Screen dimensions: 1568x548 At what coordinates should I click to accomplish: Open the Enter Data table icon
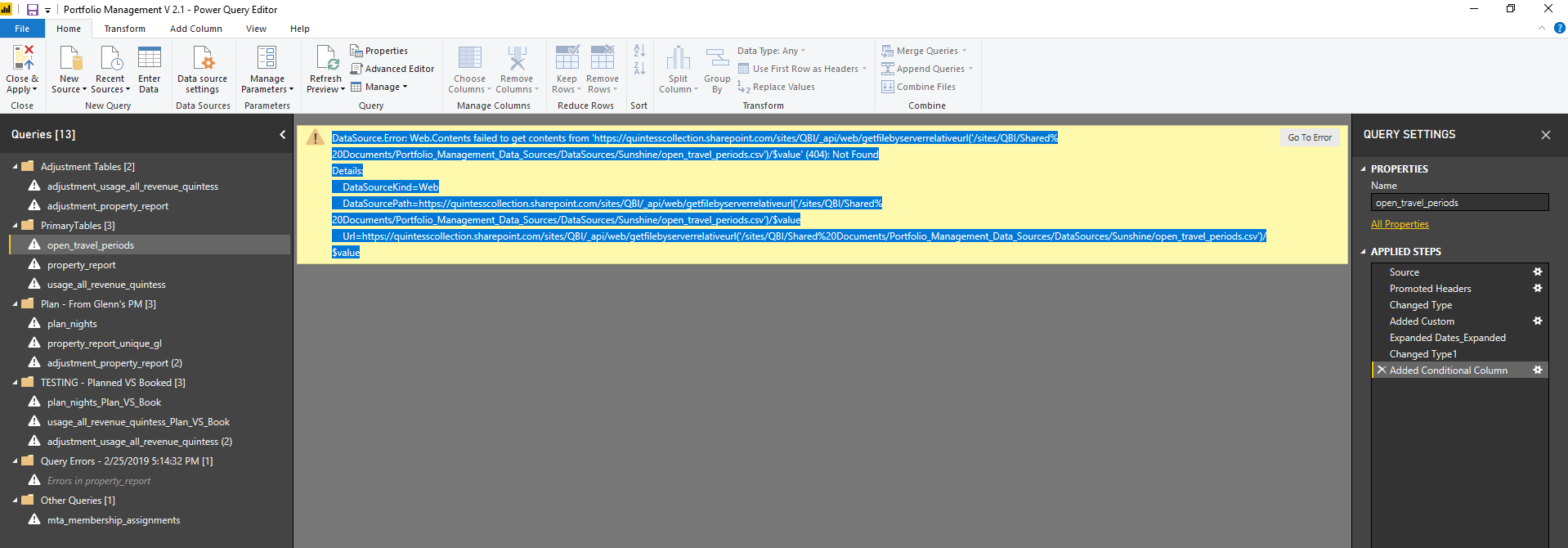click(x=150, y=58)
